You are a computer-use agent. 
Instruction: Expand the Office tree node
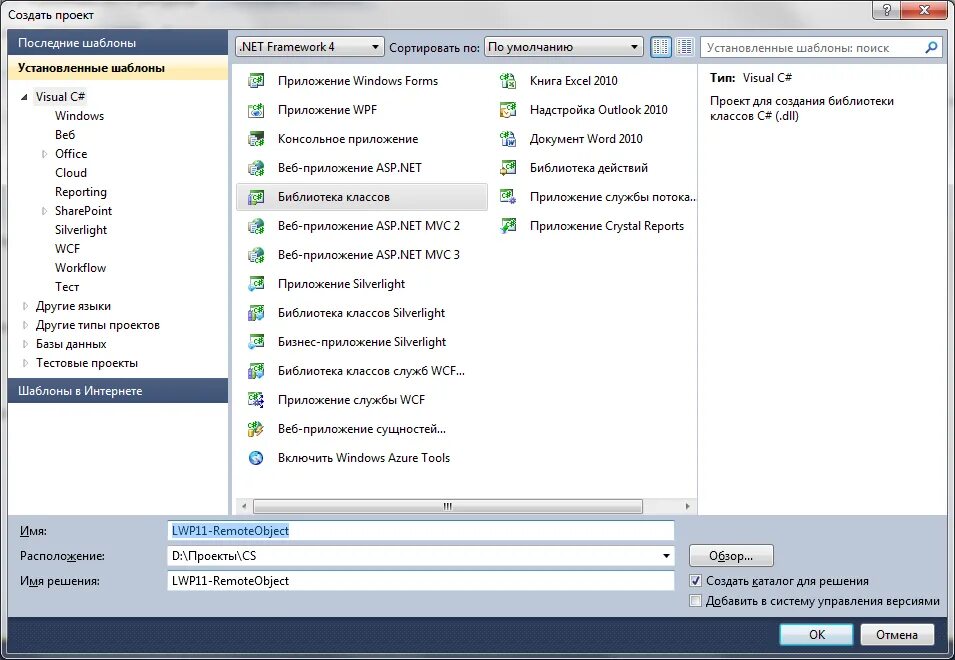pyautogui.click(x=44, y=154)
